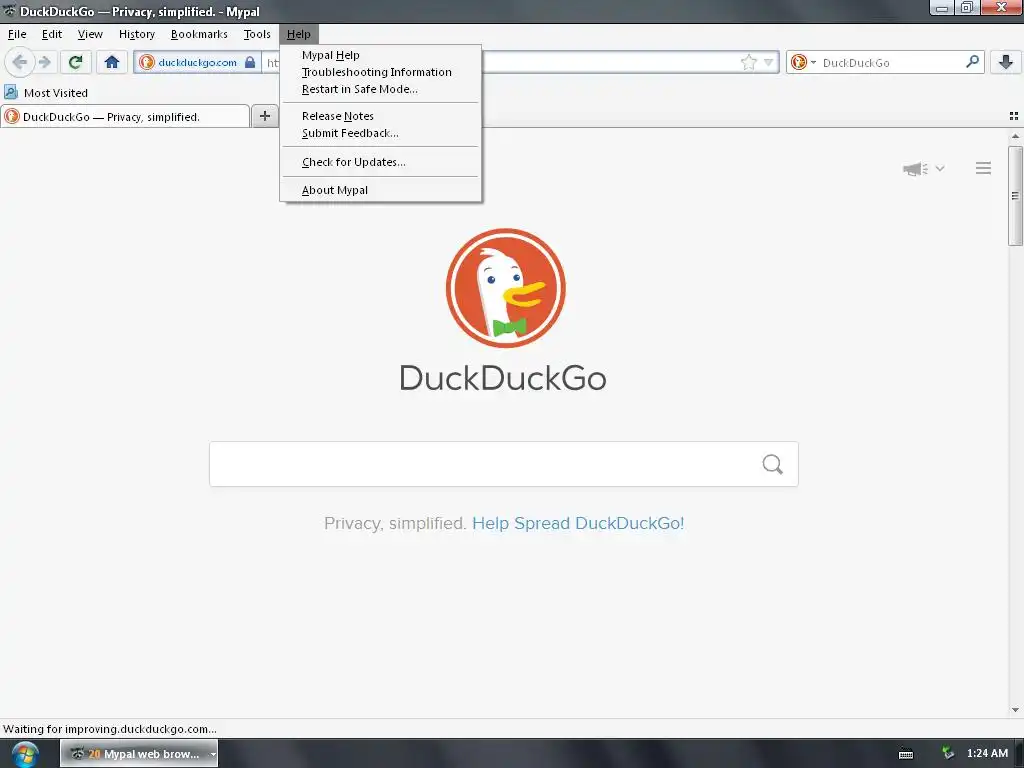Click the DuckDuckGo duck logo
The image size is (1024, 768).
pos(505,287)
